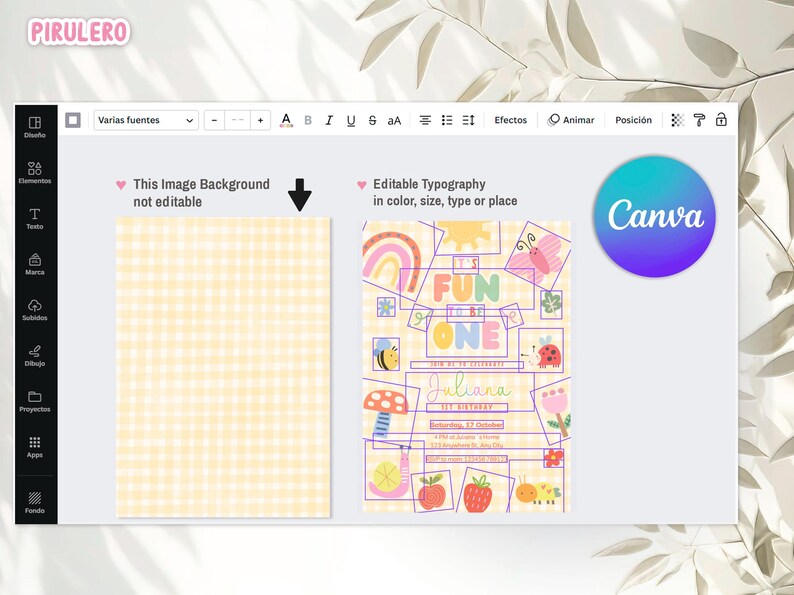Image resolution: width=794 pixels, height=595 pixels.
Task: Toggle bold formatting
Action: point(308,120)
